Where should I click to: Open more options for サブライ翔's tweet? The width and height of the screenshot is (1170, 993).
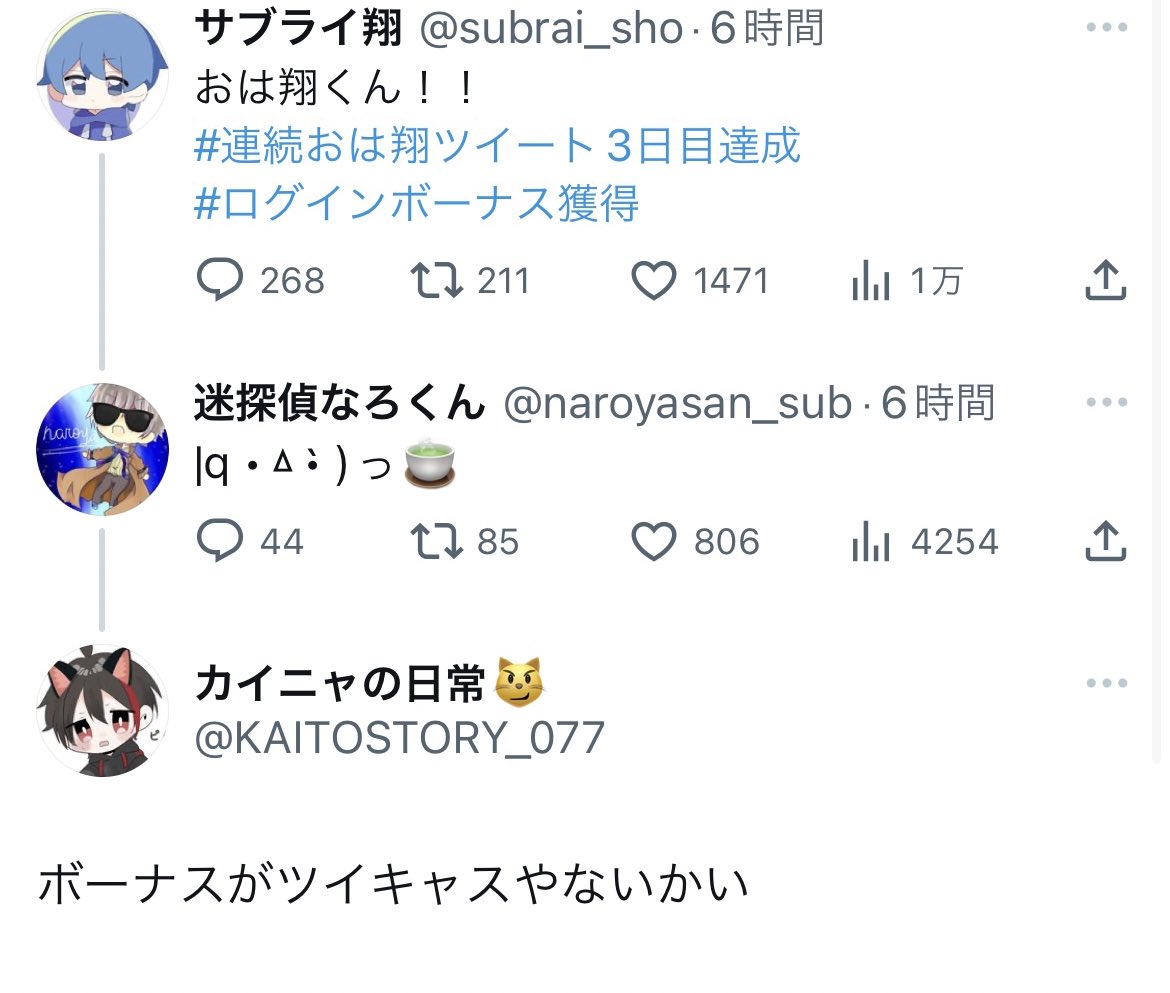(x=1107, y=27)
